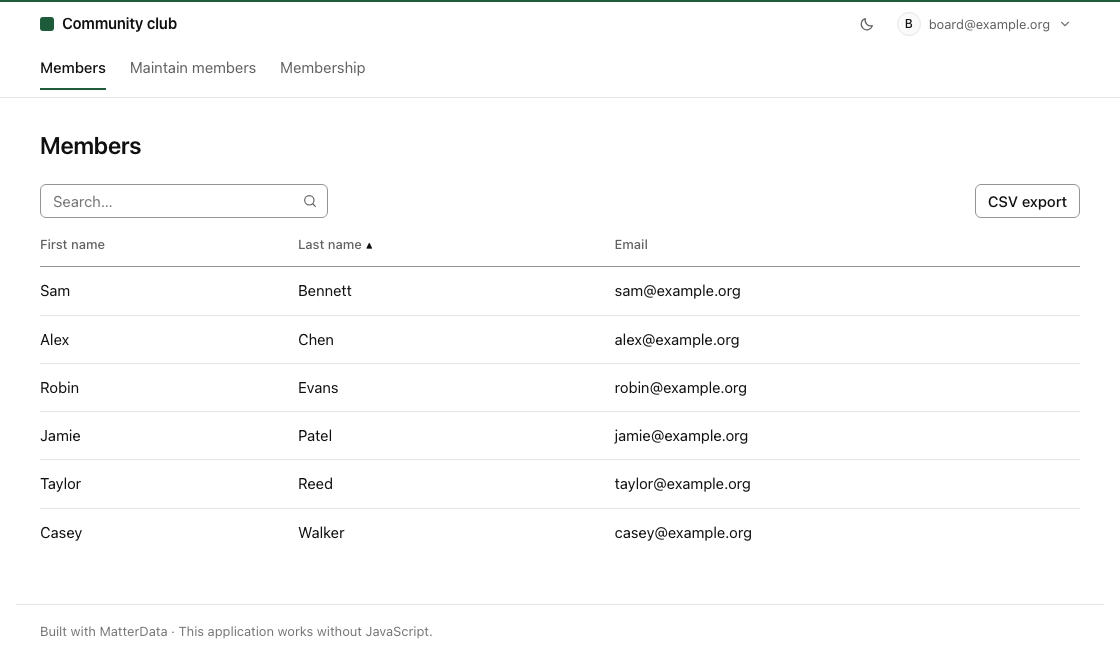Viewport: 1120px width, 650px height.
Task: Click board@example.org account label
Action: [x=989, y=24]
